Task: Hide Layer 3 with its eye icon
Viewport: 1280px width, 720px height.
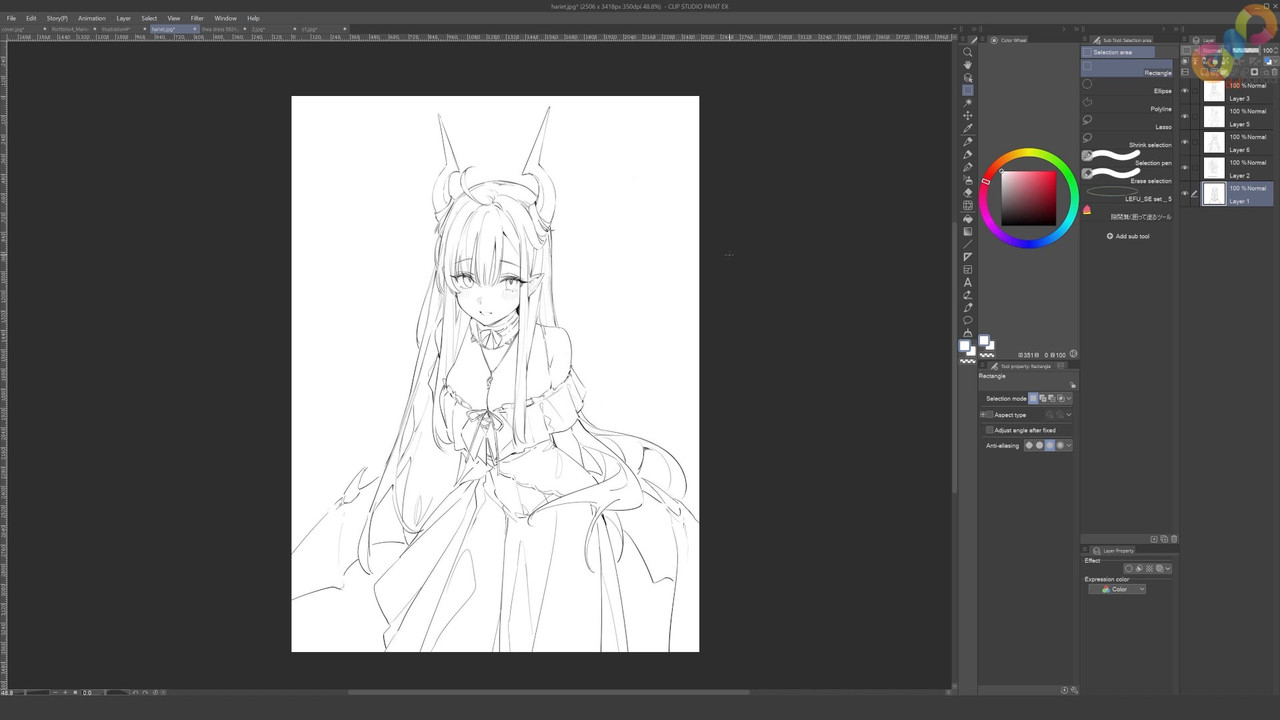Action: pyautogui.click(x=1185, y=91)
